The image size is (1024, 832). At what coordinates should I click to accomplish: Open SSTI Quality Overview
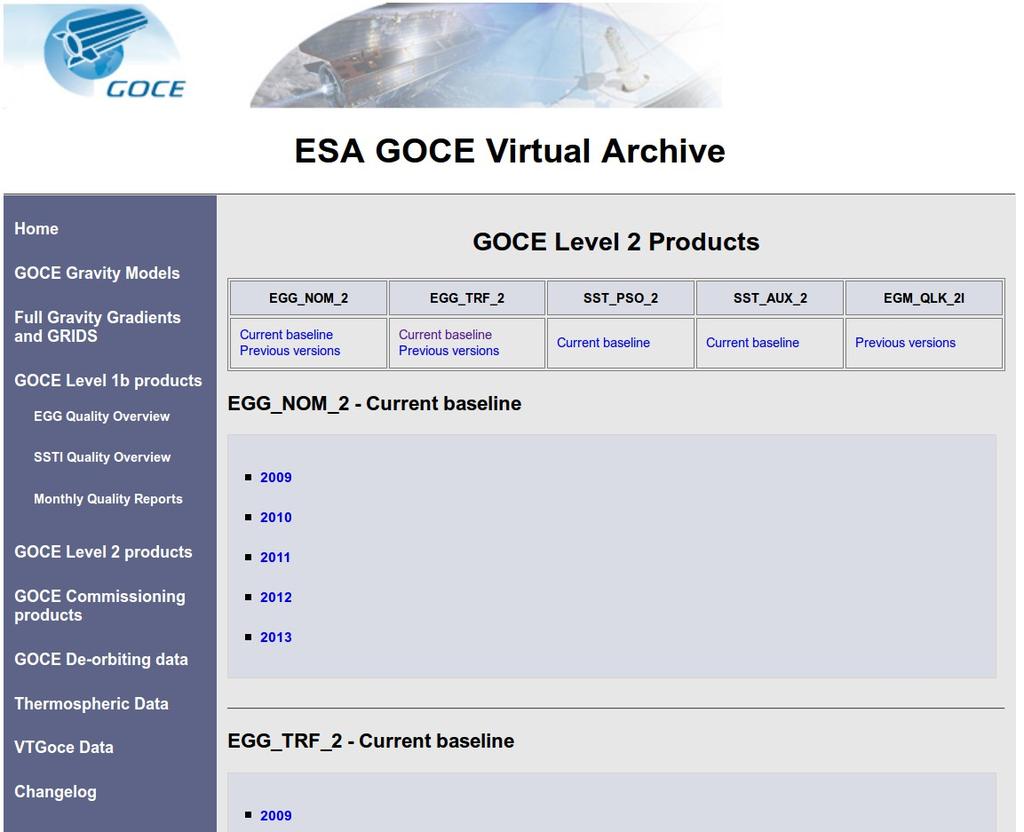coord(102,457)
